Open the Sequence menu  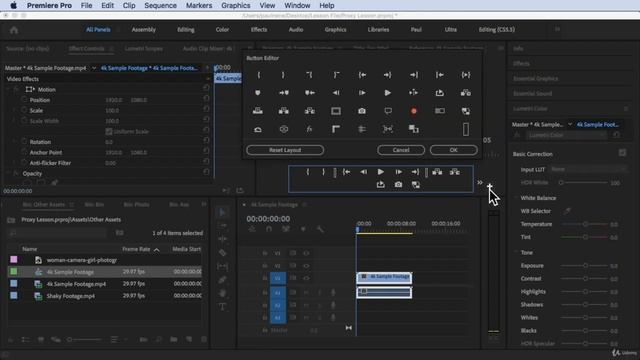point(160,6)
